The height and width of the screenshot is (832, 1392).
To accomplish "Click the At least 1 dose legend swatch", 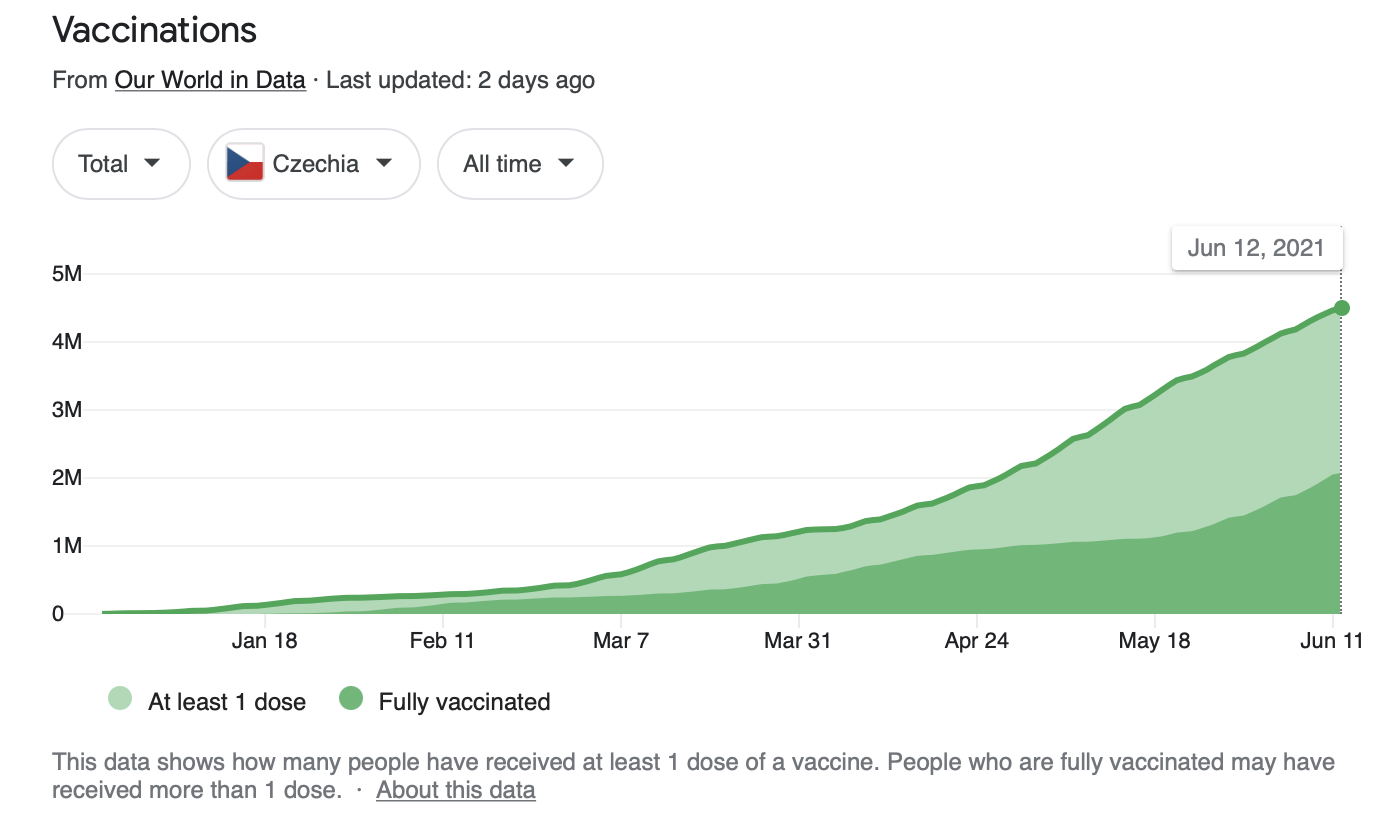I will coord(120,700).
